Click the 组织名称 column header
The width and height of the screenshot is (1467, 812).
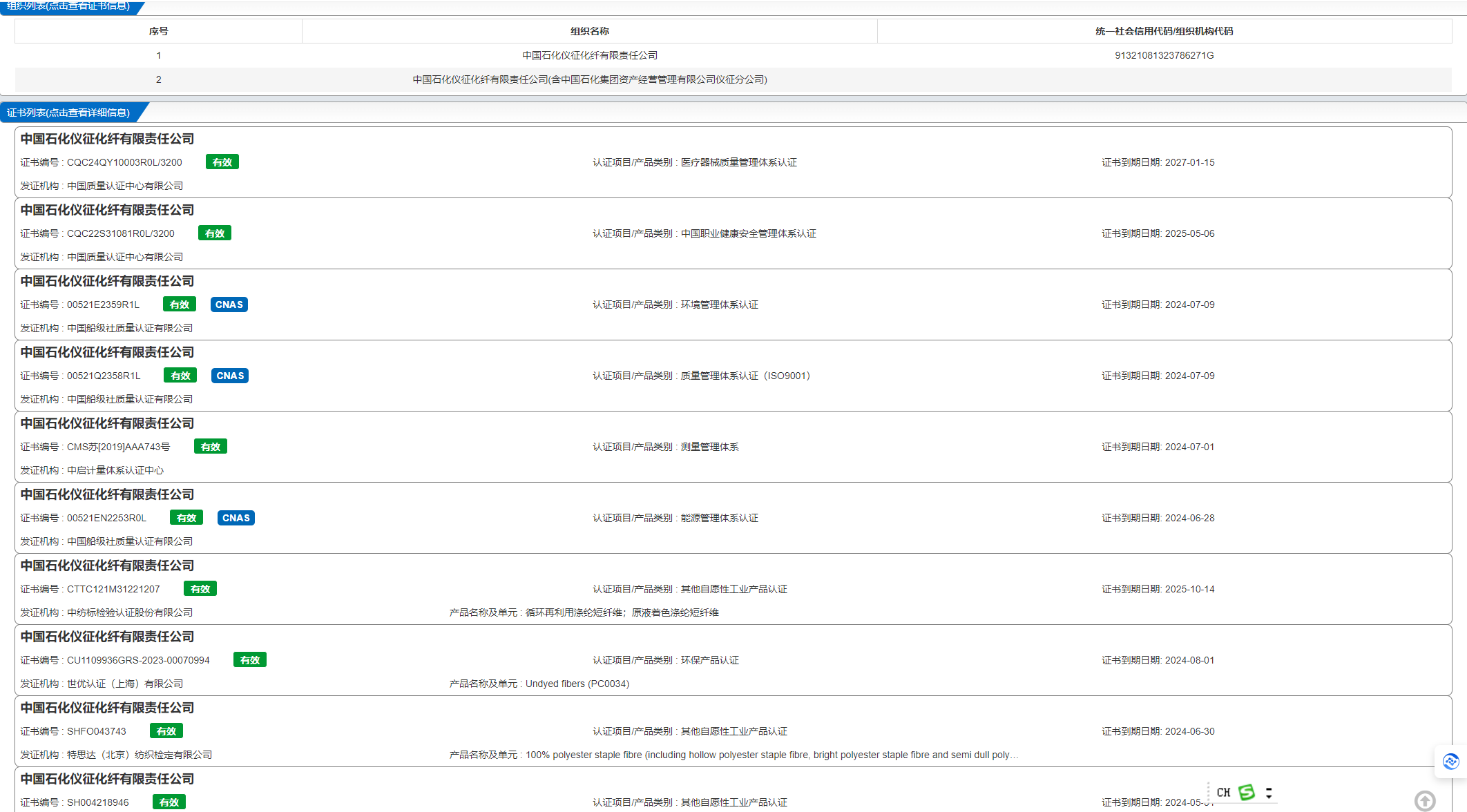[589, 31]
